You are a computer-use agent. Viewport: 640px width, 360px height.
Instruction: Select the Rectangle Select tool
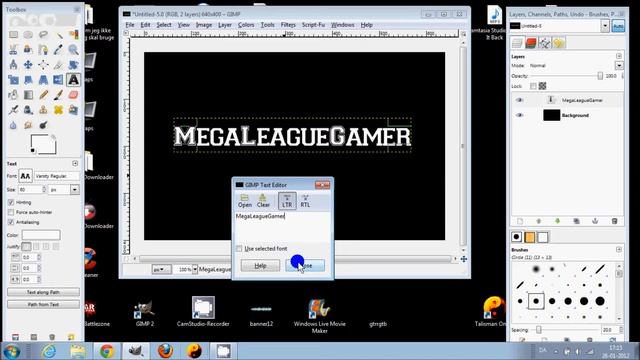tap(13, 35)
